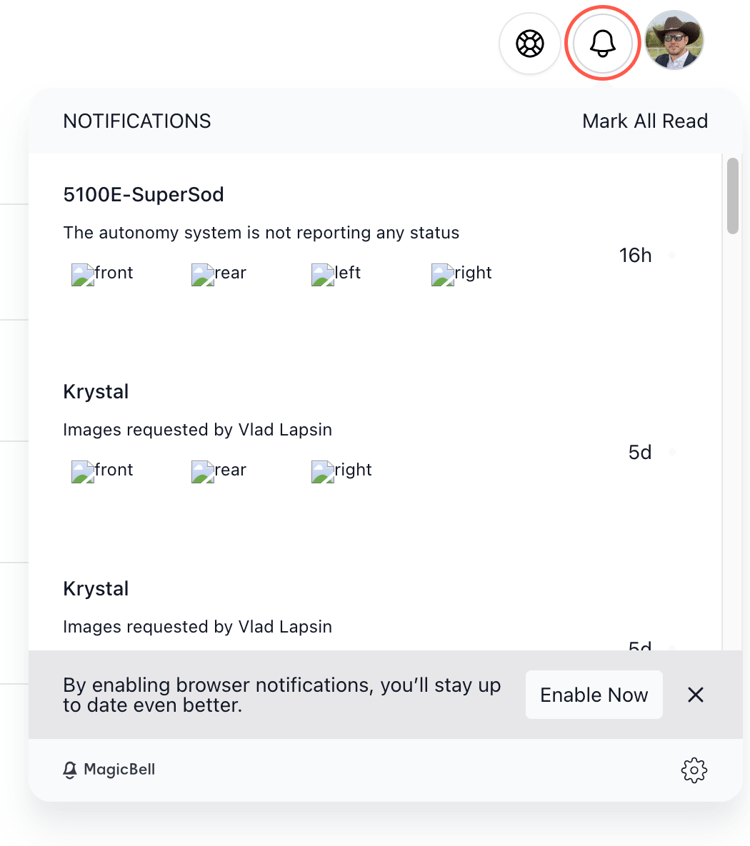This screenshot has width=750, height=846.
Task: Click Mark All Read
Action: [645, 121]
